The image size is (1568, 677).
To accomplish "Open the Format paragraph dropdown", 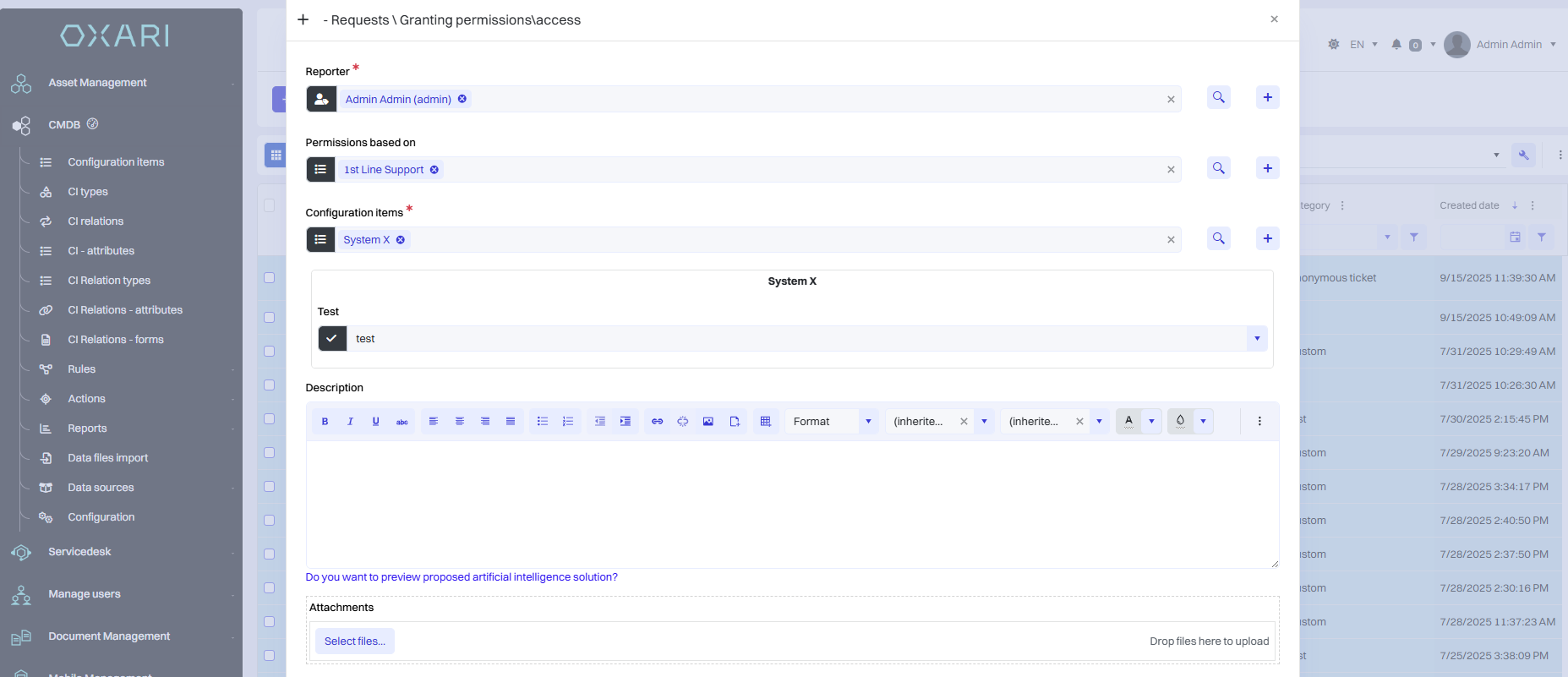I will pyautogui.click(x=868, y=422).
